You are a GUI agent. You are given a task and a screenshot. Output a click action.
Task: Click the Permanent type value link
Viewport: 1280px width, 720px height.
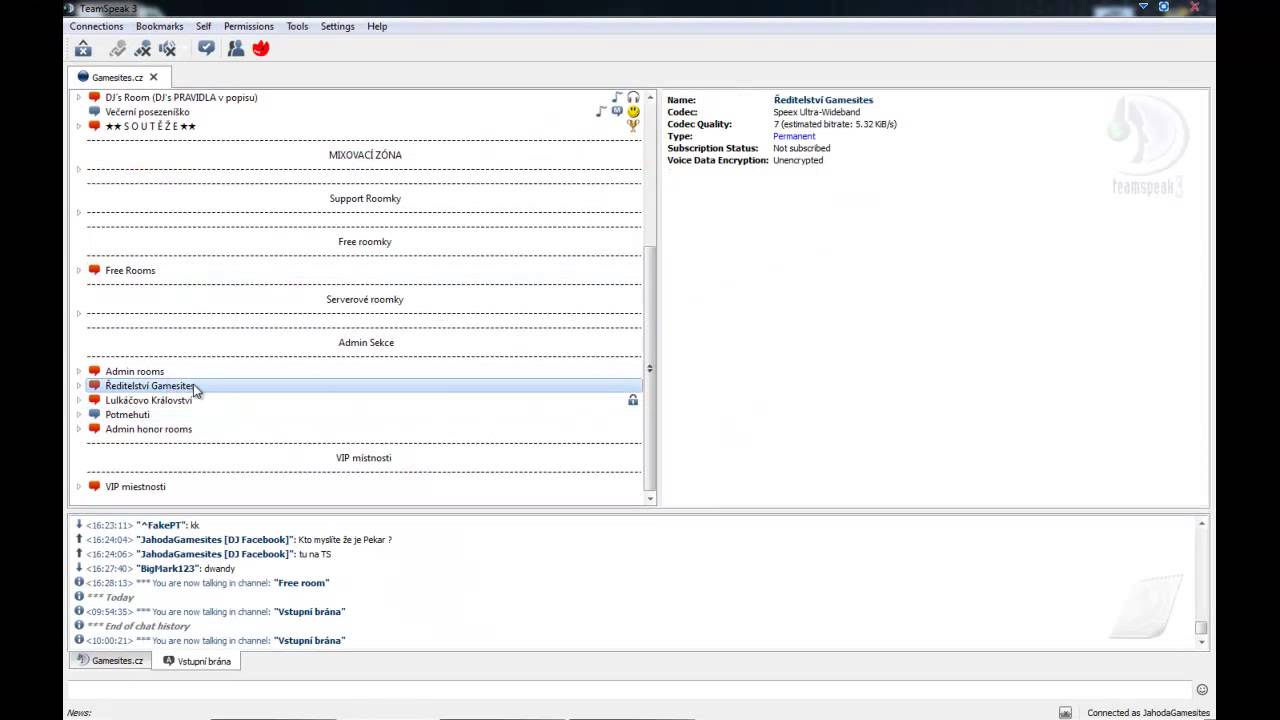[794, 136]
